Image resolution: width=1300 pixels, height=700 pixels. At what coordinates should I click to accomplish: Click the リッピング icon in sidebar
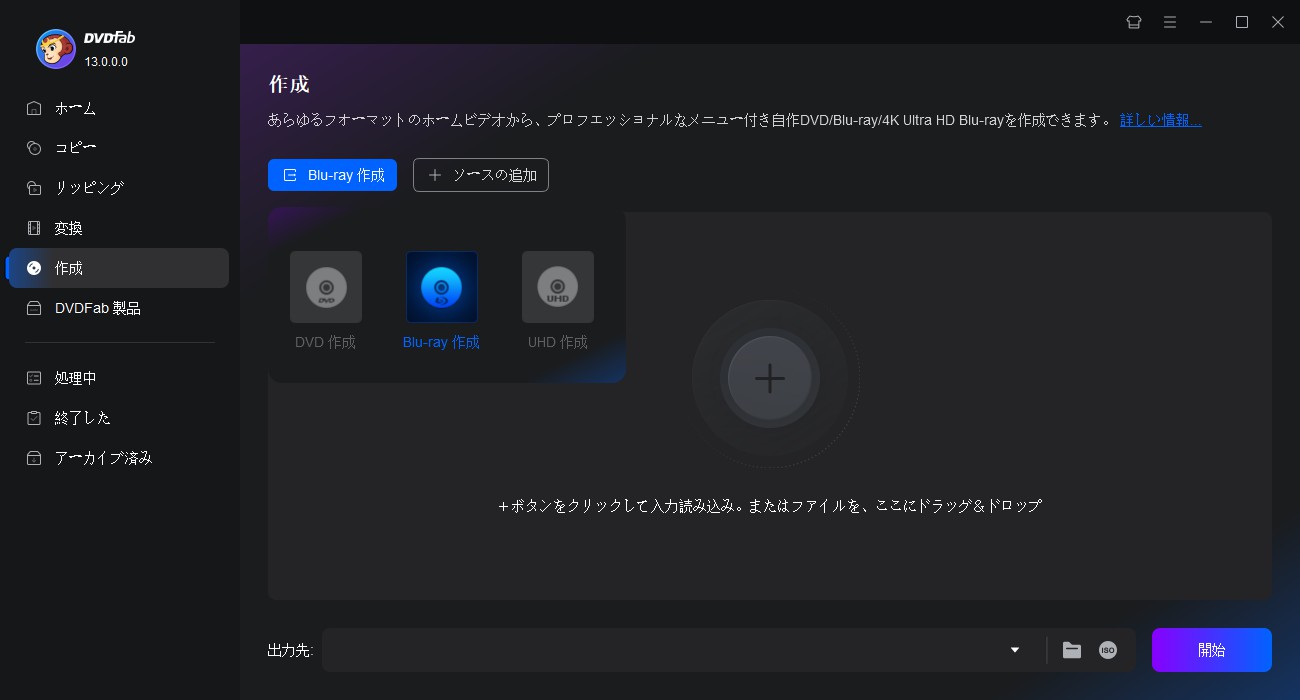(34, 188)
